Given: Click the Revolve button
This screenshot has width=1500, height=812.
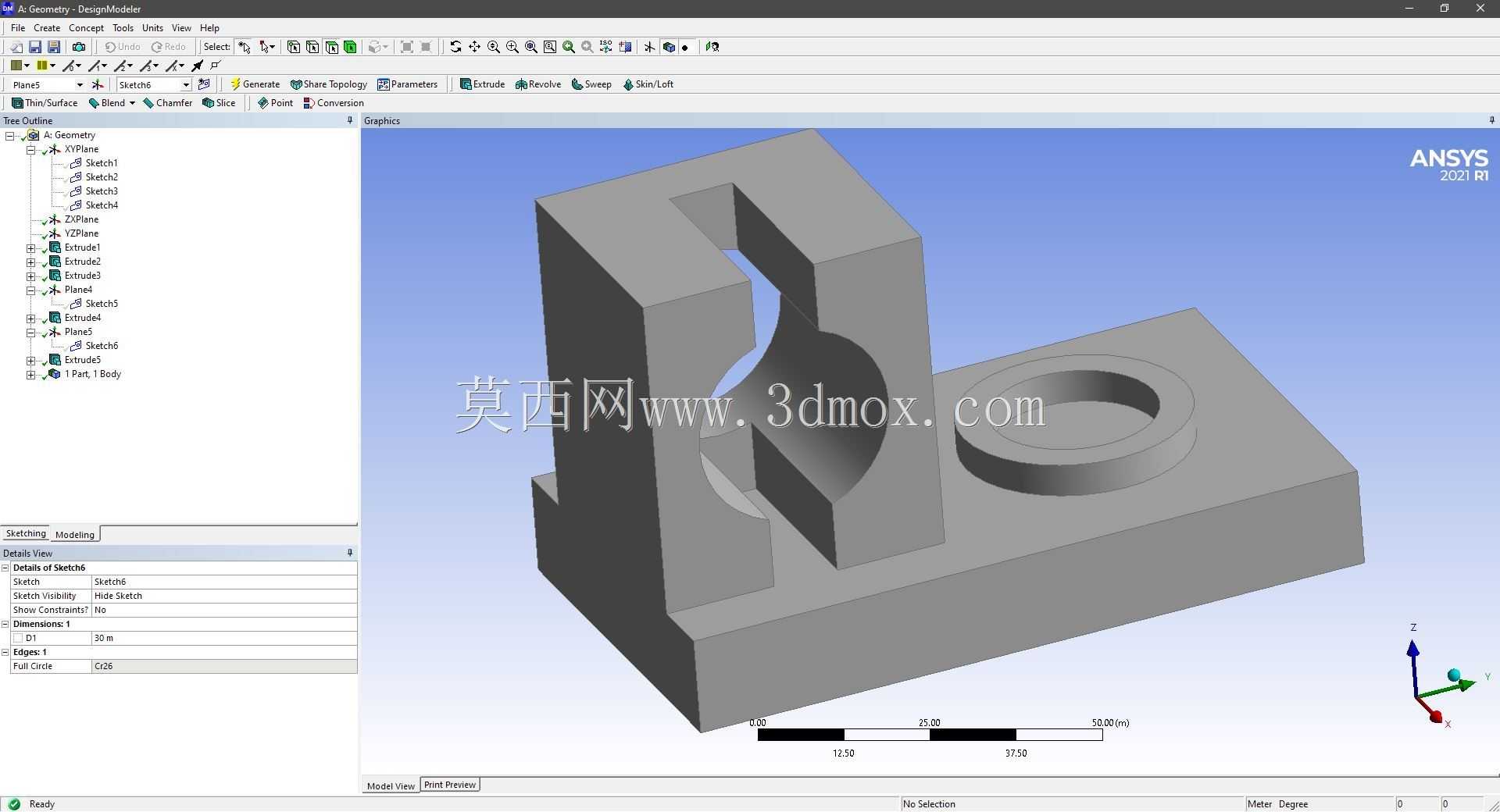Looking at the screenshot, I should [x=537, y=84].
